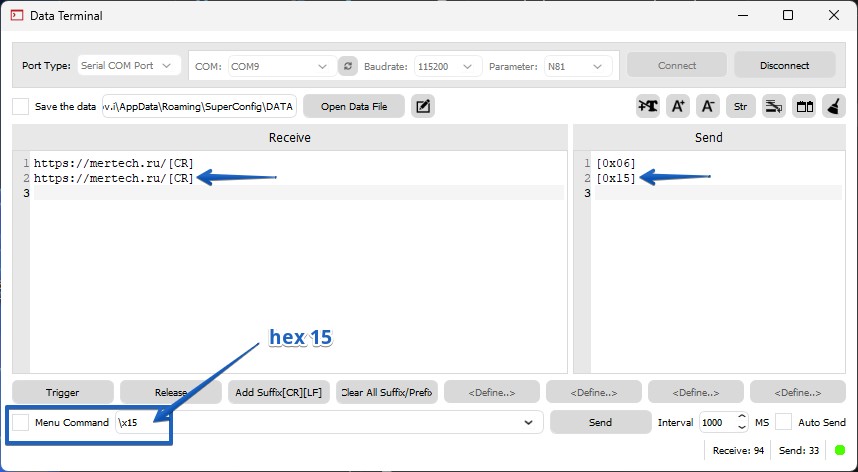858x472 pixels.
Task: Increase font size with the A+ icon
Action: (677, 106)
